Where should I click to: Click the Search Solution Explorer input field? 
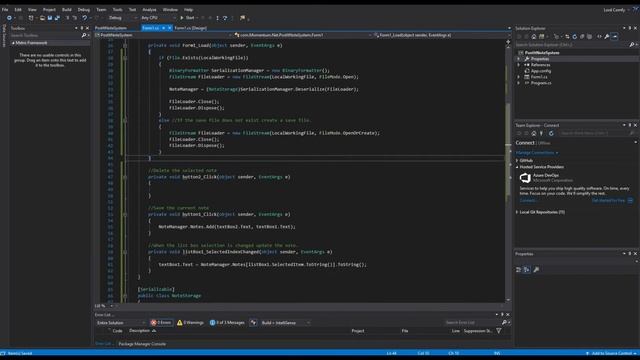pos(571,44)
